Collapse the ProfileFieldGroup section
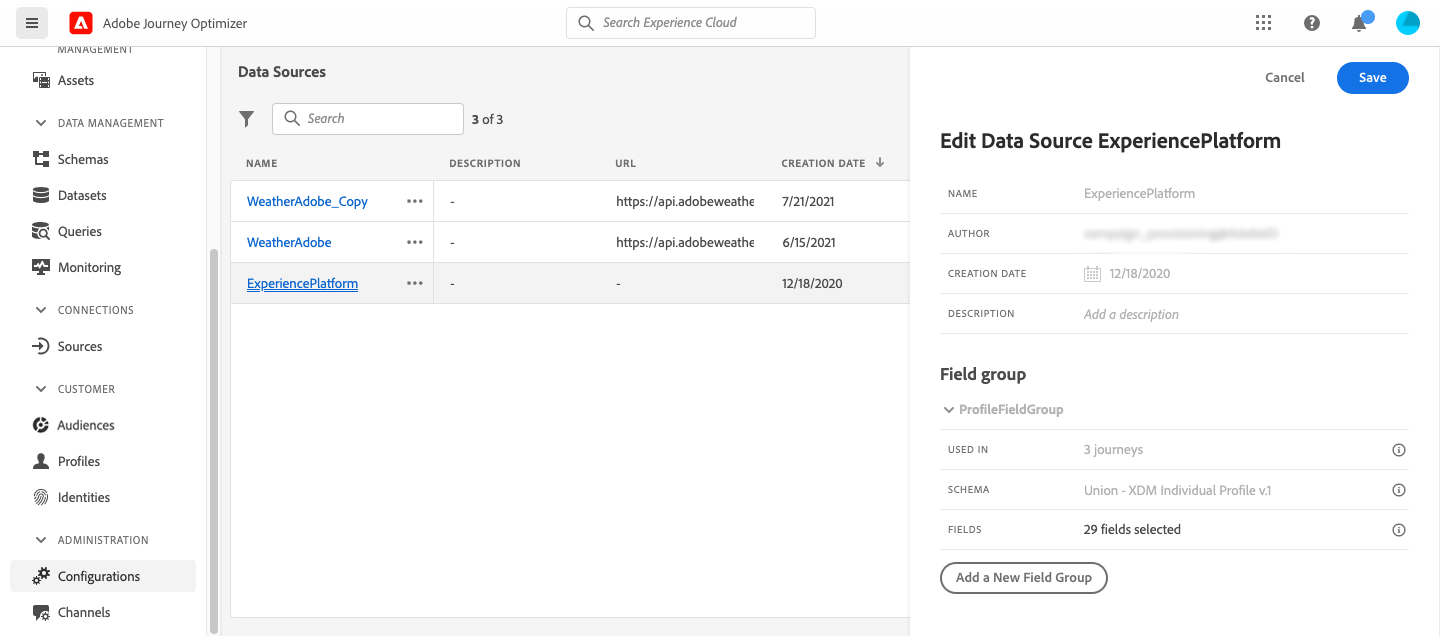 click(948, 410)
